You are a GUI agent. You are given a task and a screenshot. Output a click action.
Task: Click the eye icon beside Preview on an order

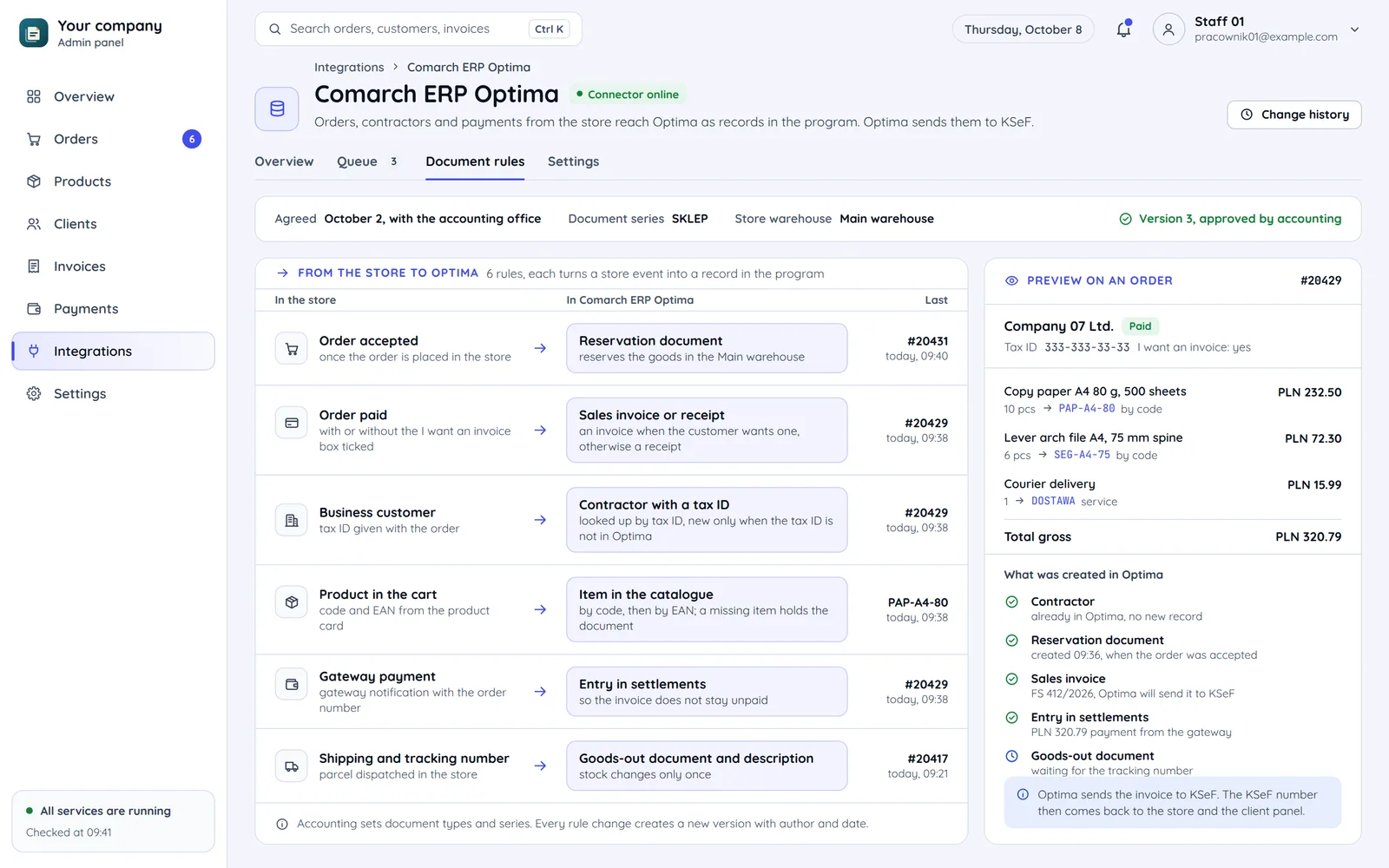click(x=1011, y=280)
